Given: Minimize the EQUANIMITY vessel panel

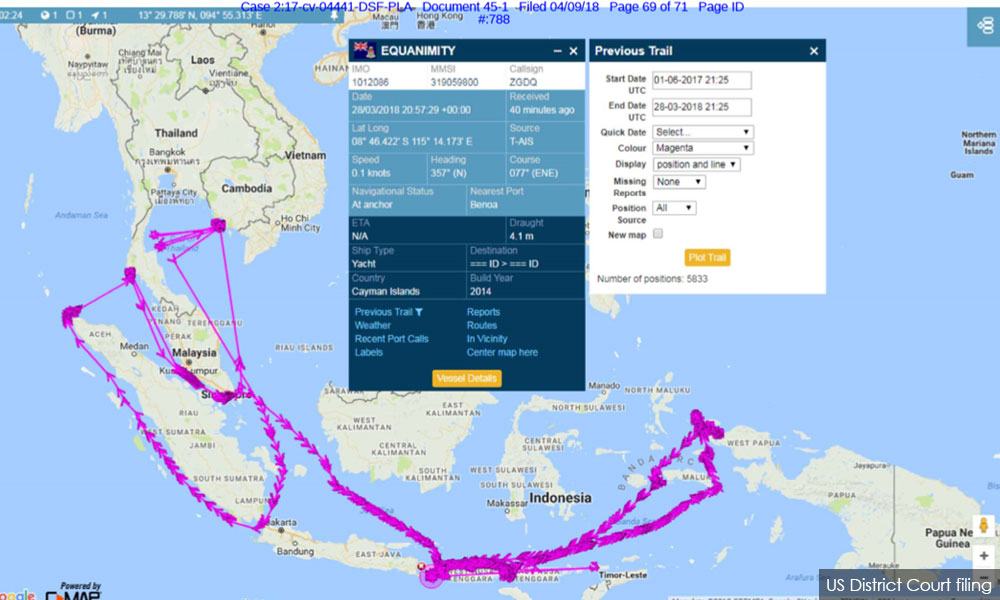Looking at the screenshot, I should pyautogui.click(x=557, y=50).
